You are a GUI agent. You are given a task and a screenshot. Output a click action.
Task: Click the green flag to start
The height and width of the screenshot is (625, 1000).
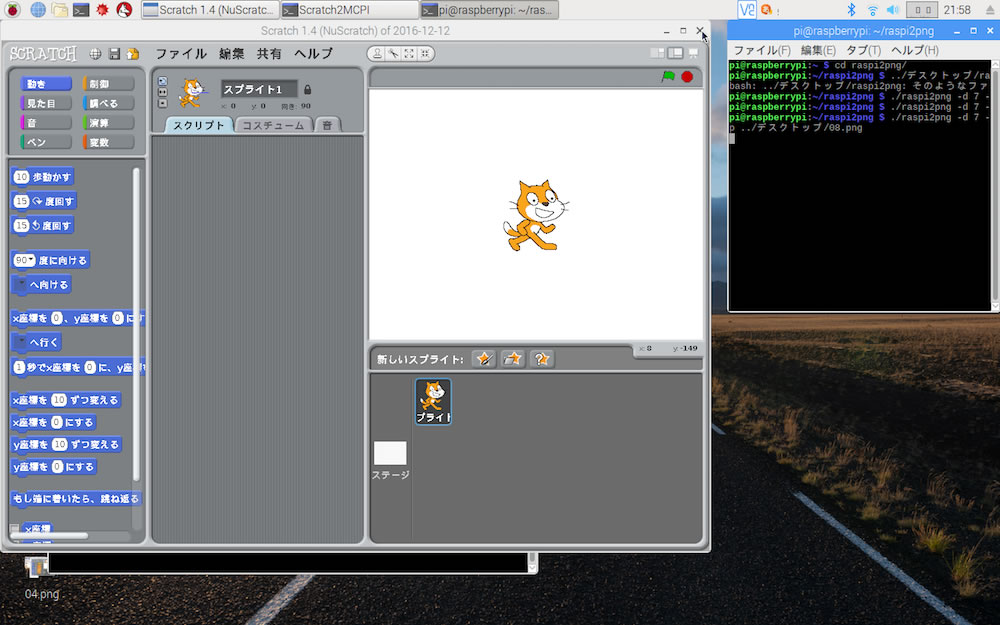[x=668, y=77]
